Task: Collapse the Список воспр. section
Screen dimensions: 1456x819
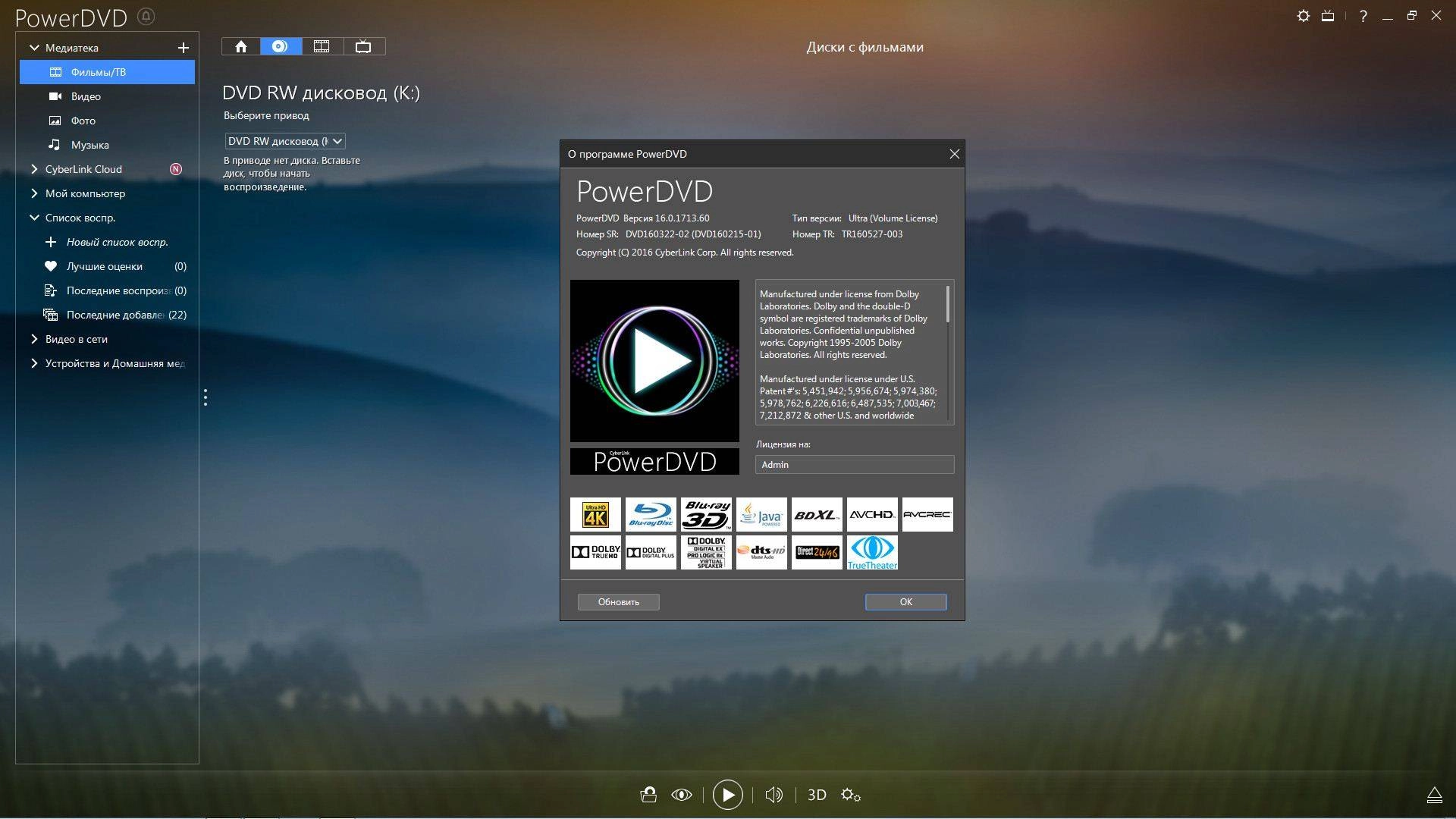Action: (34, 218)
